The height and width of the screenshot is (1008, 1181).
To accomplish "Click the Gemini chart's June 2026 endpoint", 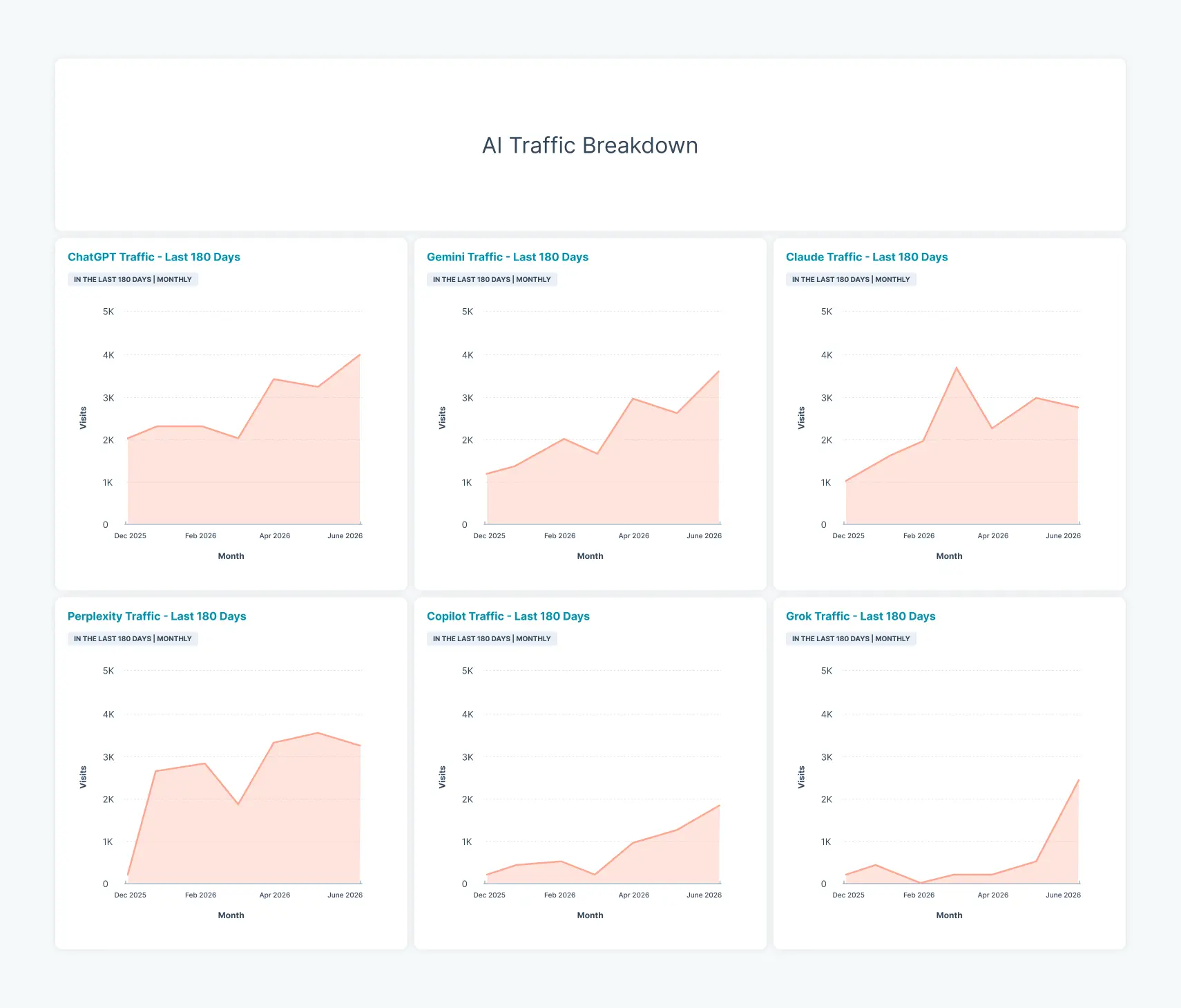I will coord(719,372).
